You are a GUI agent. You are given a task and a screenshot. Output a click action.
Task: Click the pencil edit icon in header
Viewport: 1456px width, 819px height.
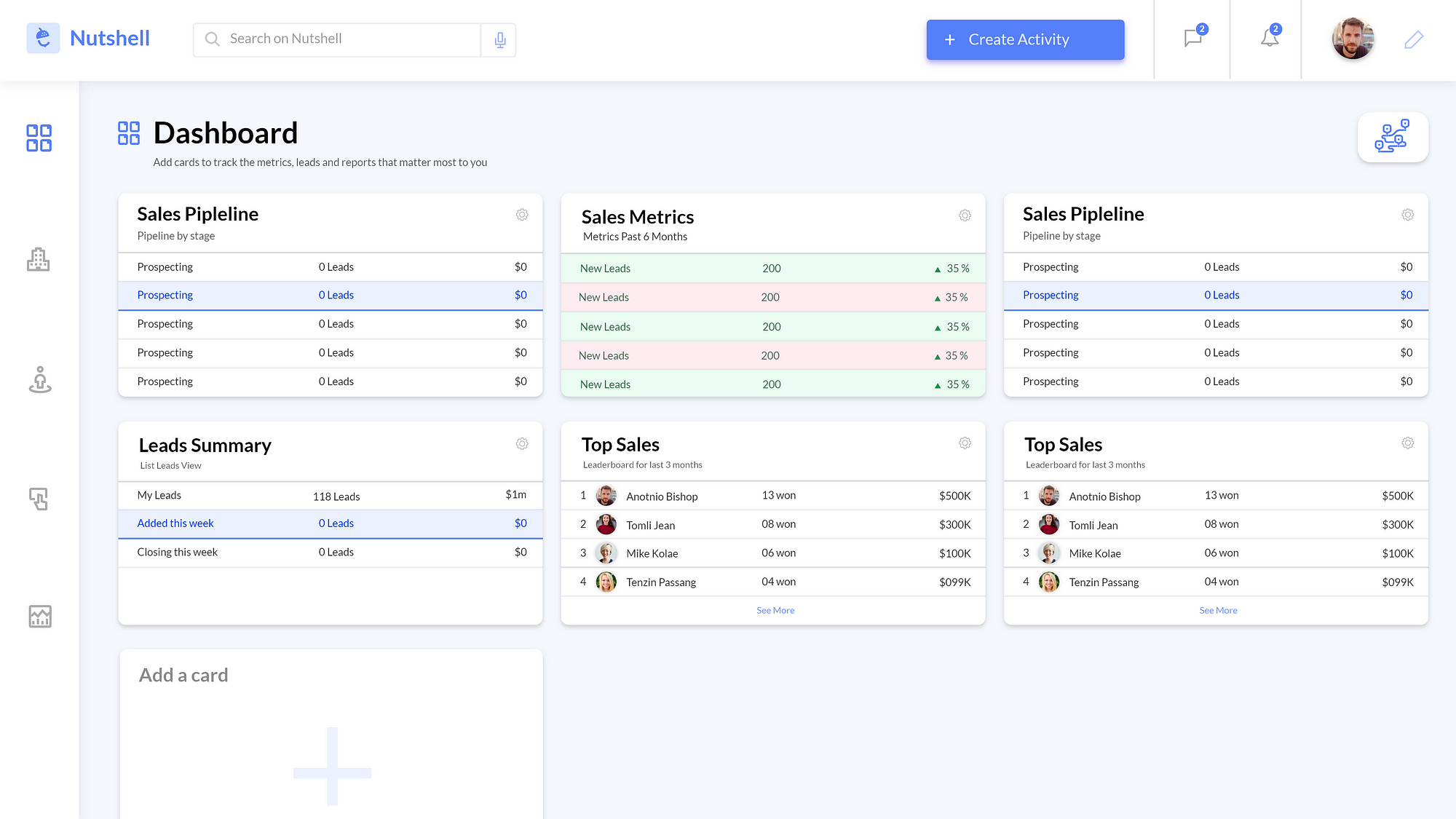tap(1413, 39)
